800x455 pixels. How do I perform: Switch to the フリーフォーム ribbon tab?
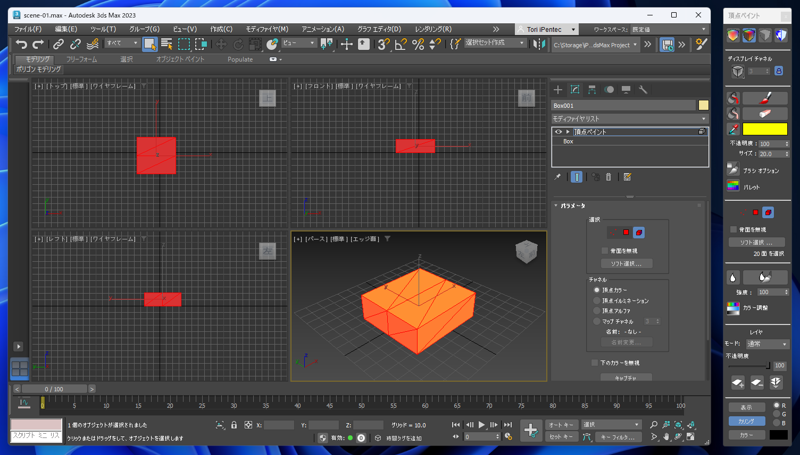82,59
